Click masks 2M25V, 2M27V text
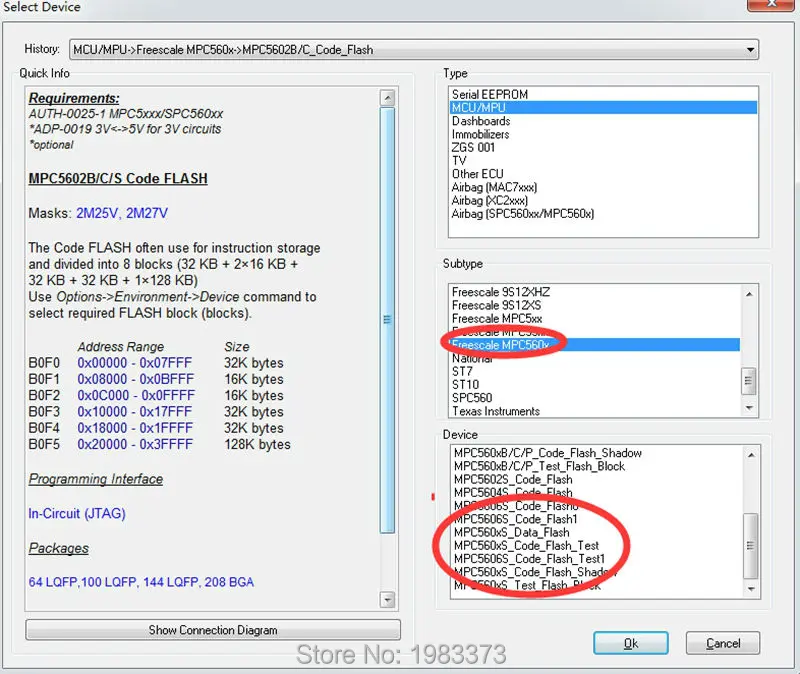 point(122,213)
